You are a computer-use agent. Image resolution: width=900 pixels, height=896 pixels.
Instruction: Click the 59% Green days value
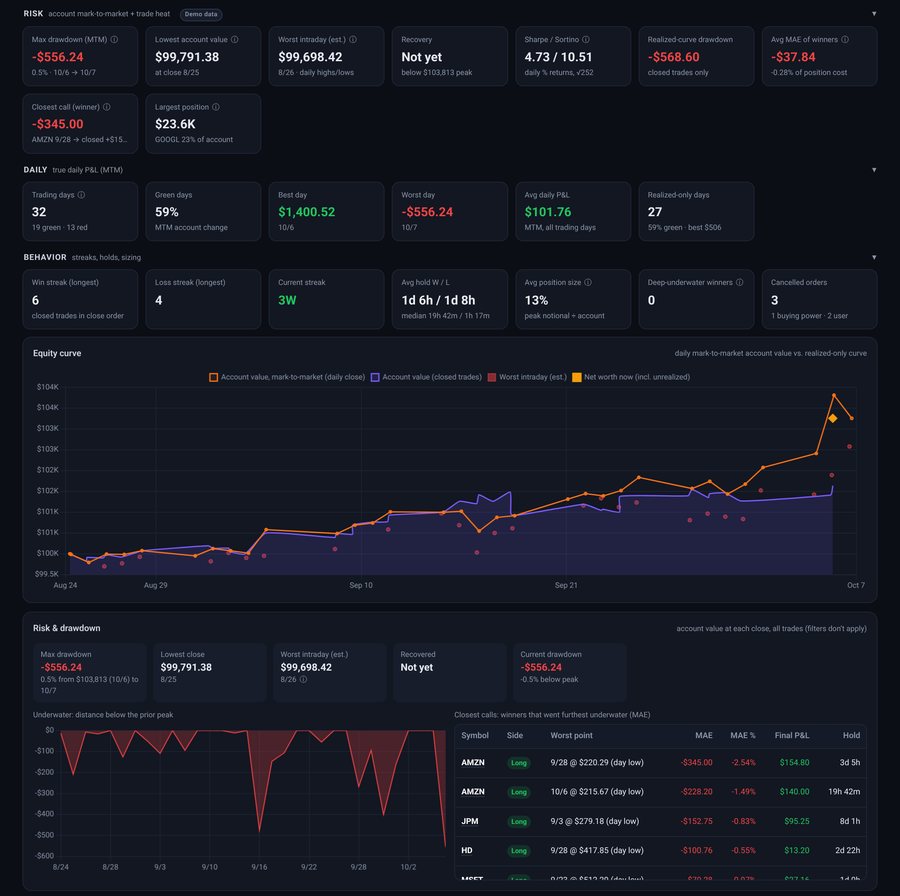[166, 212]
